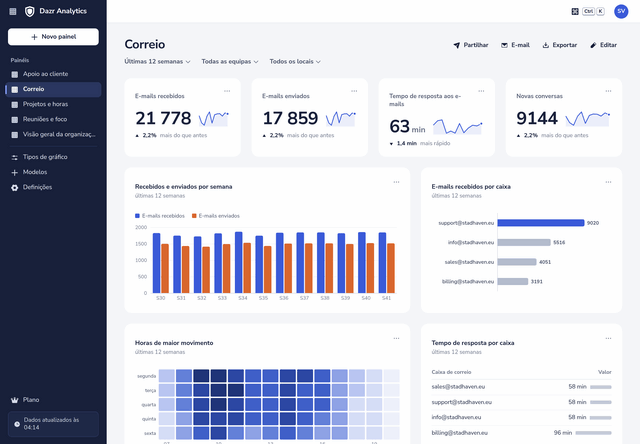Click the Exportar download icon
The height and width of the screenshot is (444, 640).
(546, 45)
